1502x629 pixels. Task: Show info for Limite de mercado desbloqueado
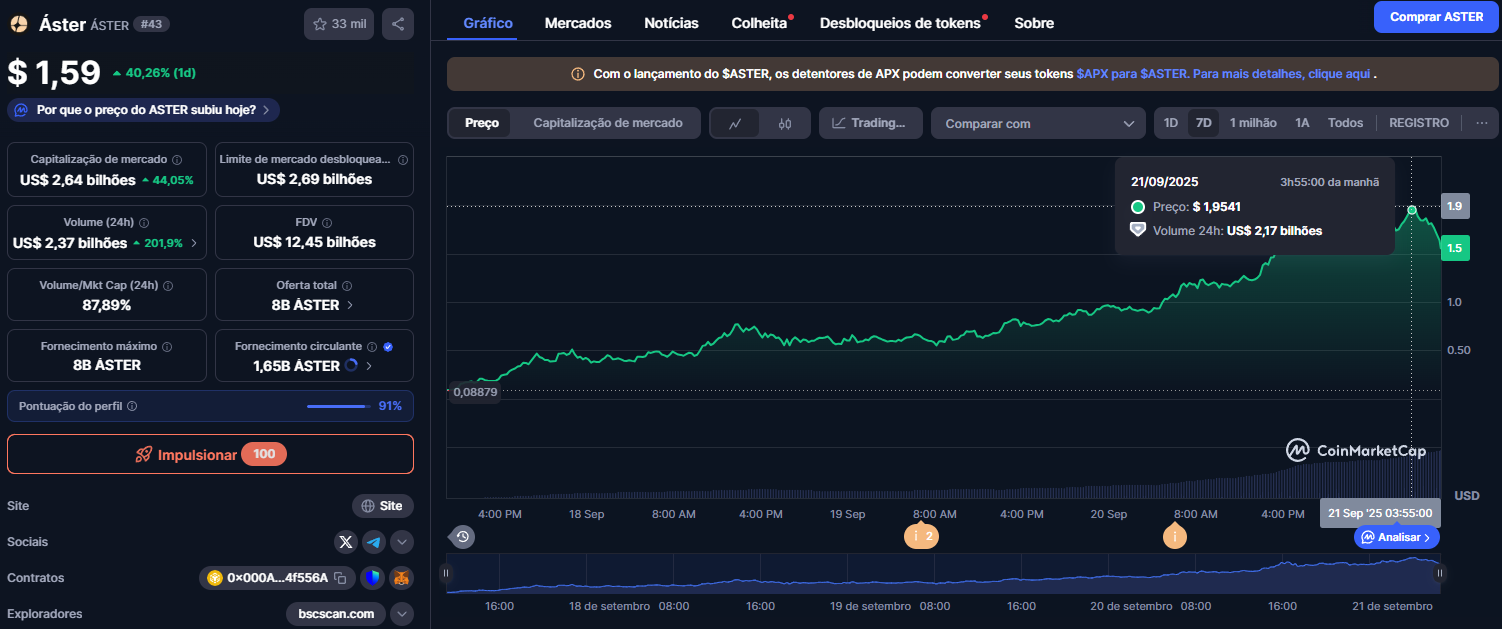click(402, 159)
